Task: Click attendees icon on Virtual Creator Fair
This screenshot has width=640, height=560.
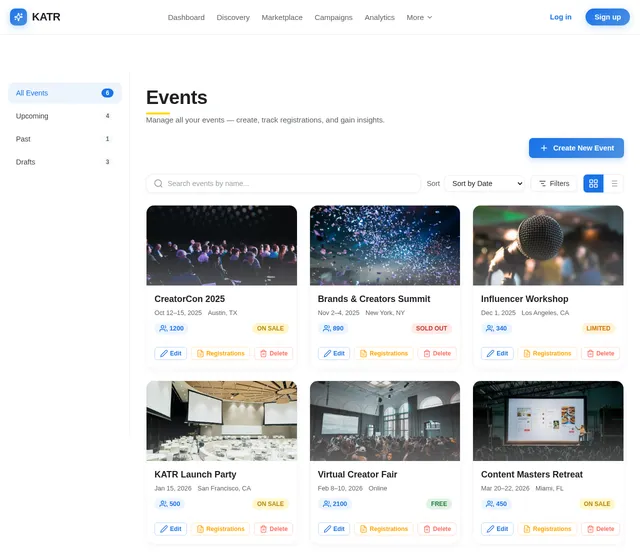Action: coord(327,504)
